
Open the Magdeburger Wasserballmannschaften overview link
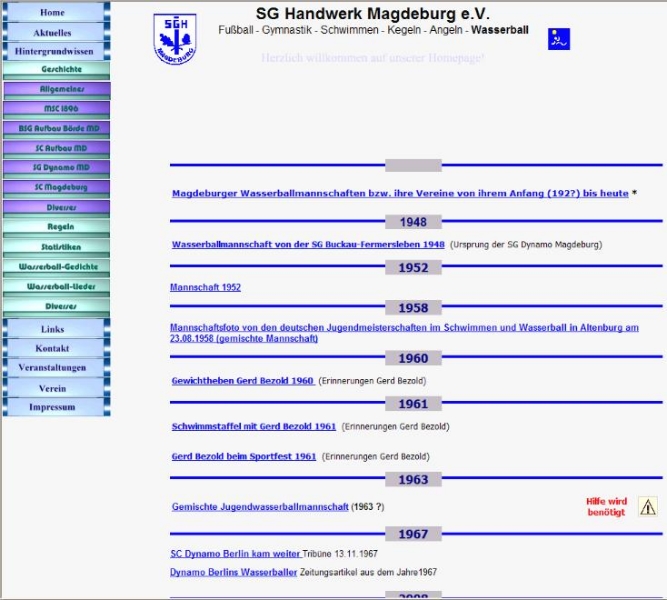tap(400, 193)
